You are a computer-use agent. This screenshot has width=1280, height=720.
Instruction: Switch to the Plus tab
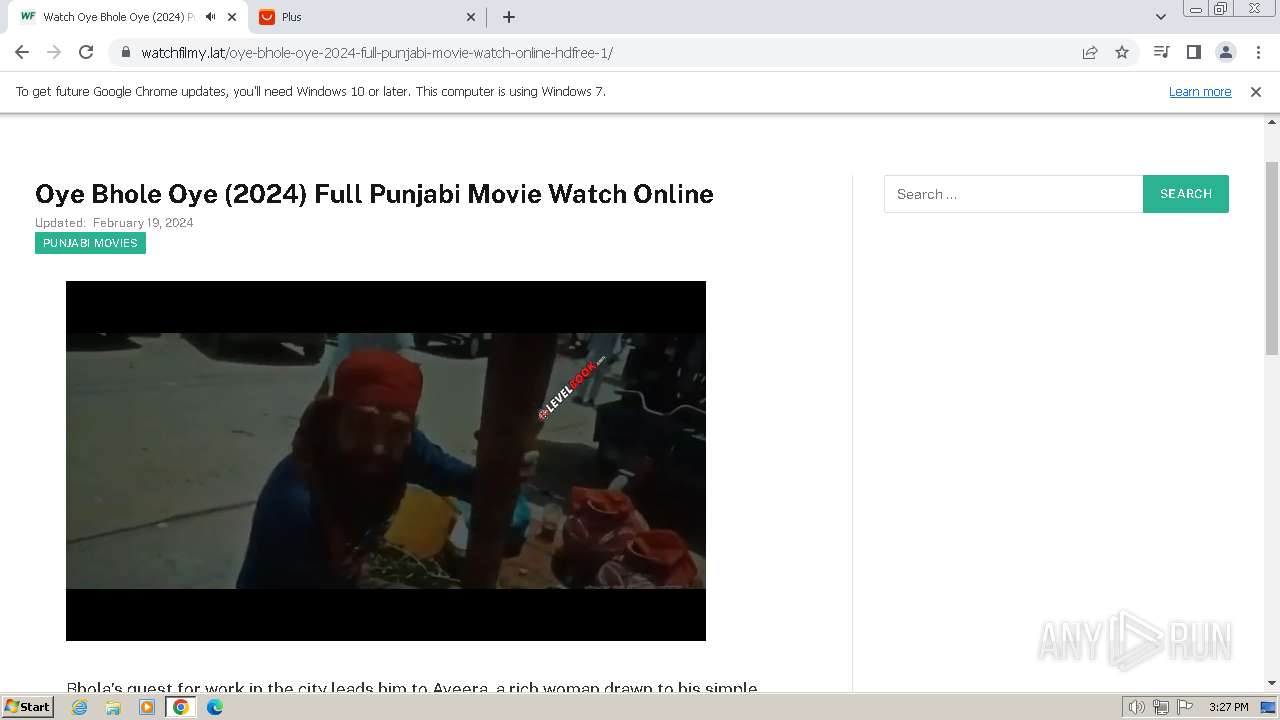368,17
